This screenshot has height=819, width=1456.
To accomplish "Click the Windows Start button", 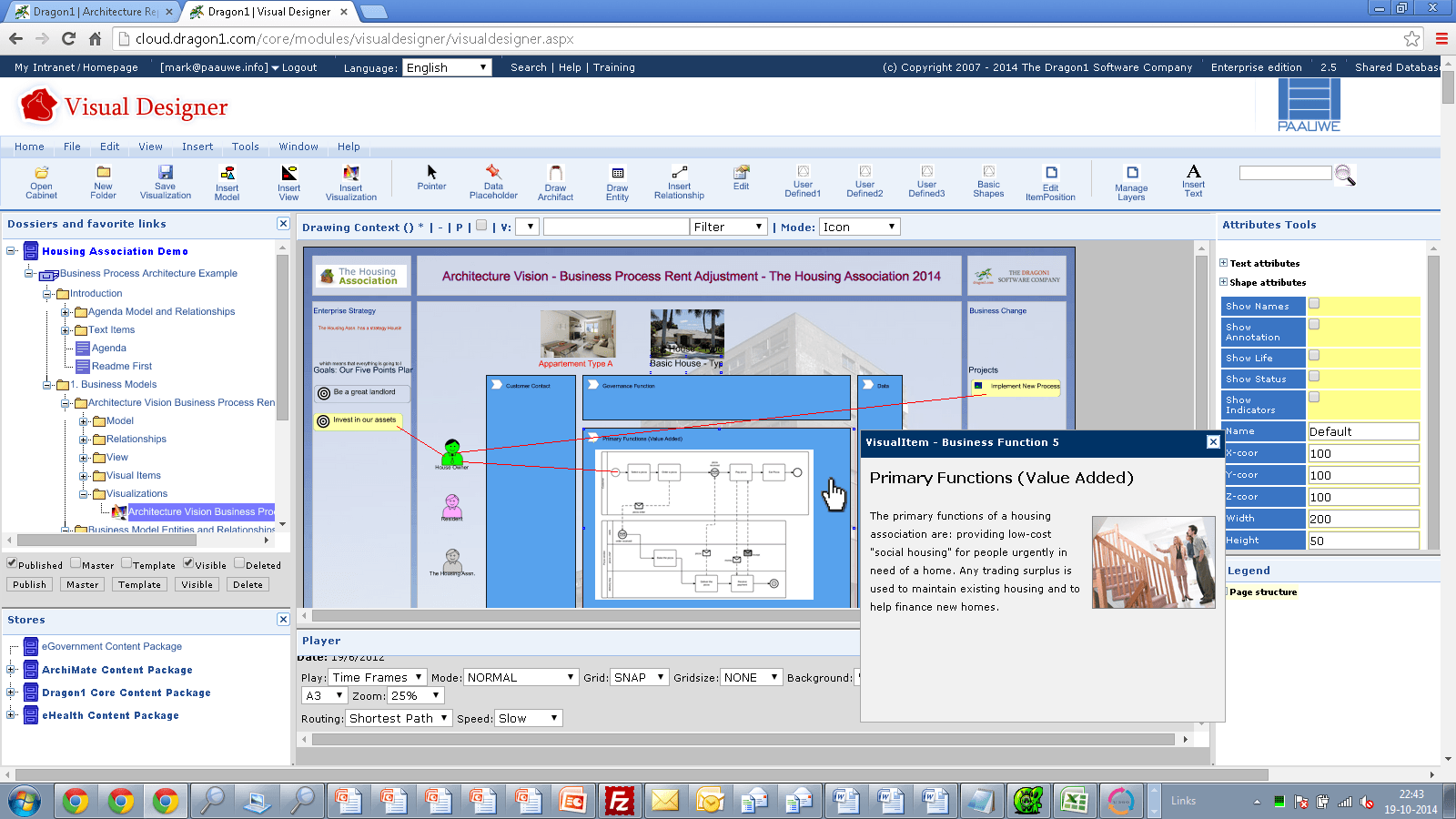I will pos(25,801).
